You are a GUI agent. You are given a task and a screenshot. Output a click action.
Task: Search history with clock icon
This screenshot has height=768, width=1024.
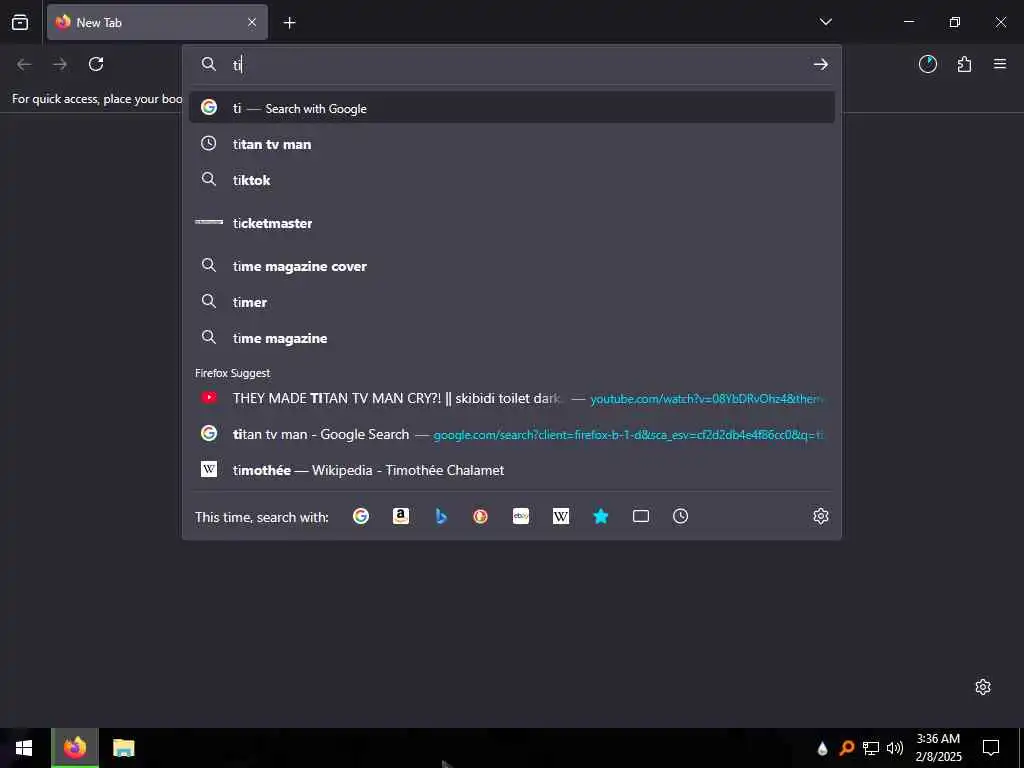pyautogui.click(x=680, y=517)
